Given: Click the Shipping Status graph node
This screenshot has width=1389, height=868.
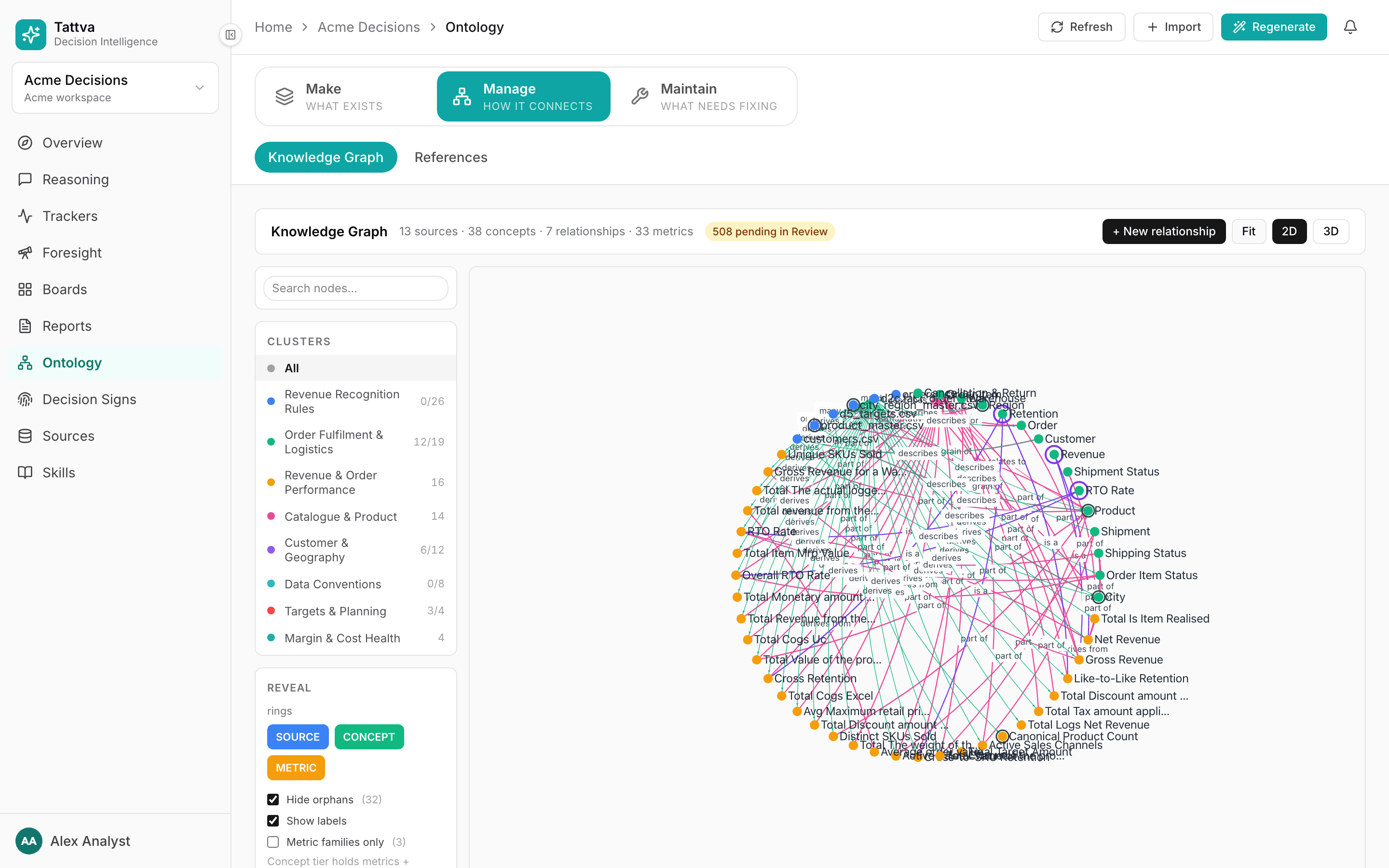Looking at the screenshot, I should click(1098, 554).
